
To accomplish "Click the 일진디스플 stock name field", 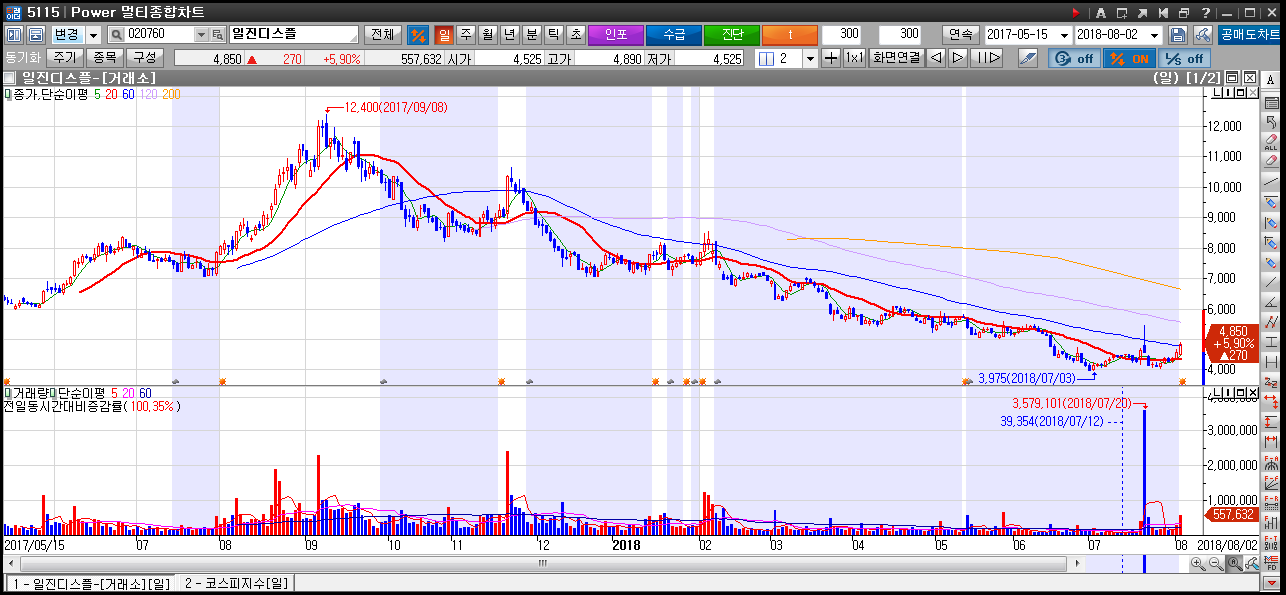I will (293, 34).
